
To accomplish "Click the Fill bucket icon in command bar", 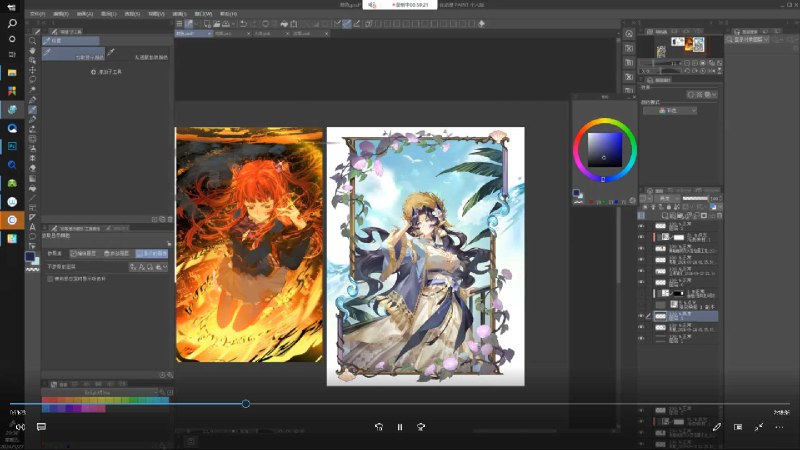I will (x=284, y=24).
